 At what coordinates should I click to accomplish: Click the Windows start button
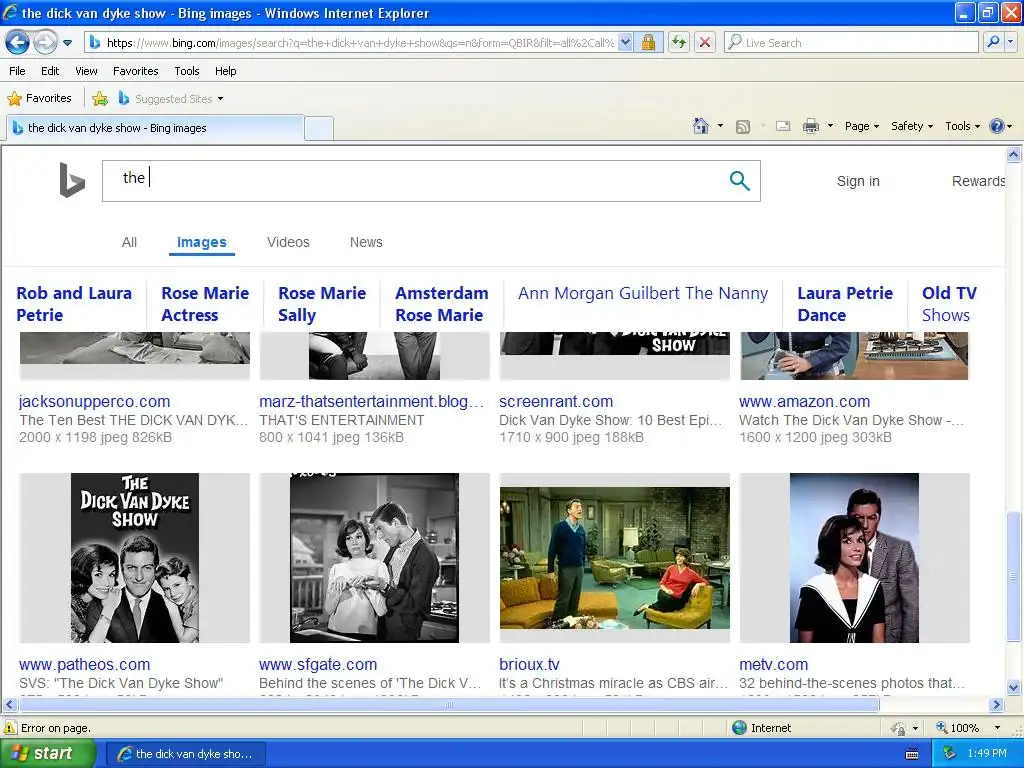click(48, 753)
